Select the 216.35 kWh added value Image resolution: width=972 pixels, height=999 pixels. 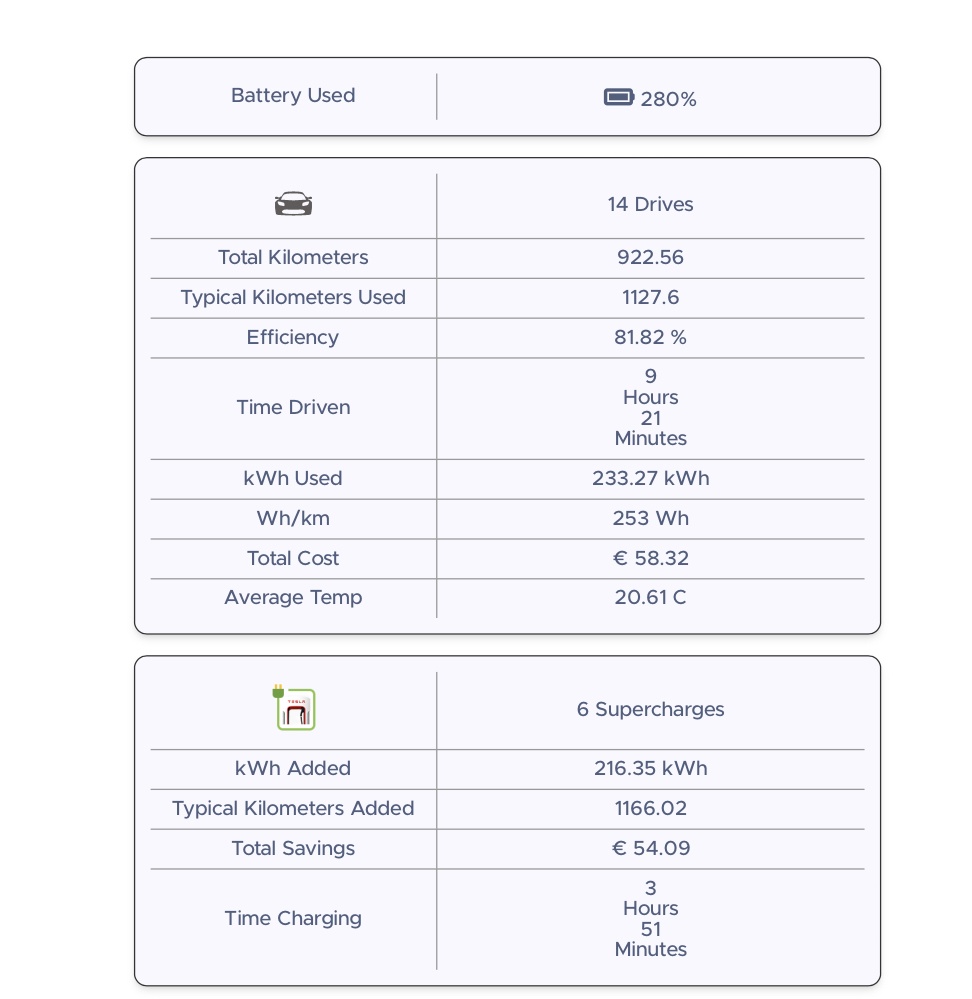point(650,769)
